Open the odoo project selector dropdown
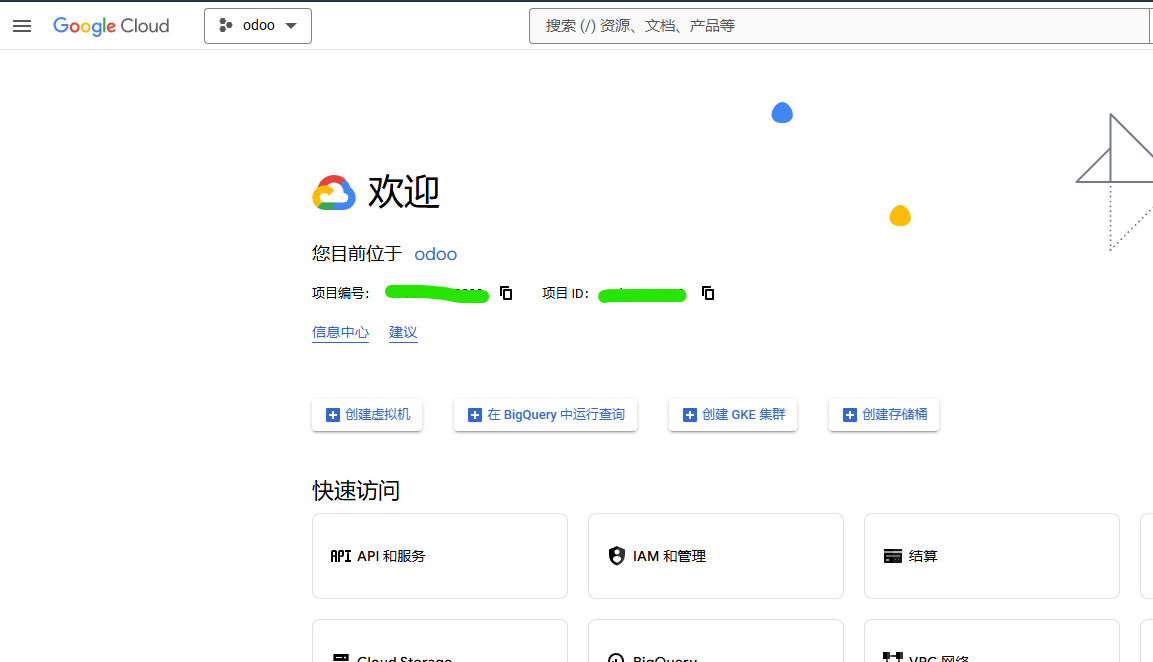The image size is (1153, 662). [x=258, y=26]
